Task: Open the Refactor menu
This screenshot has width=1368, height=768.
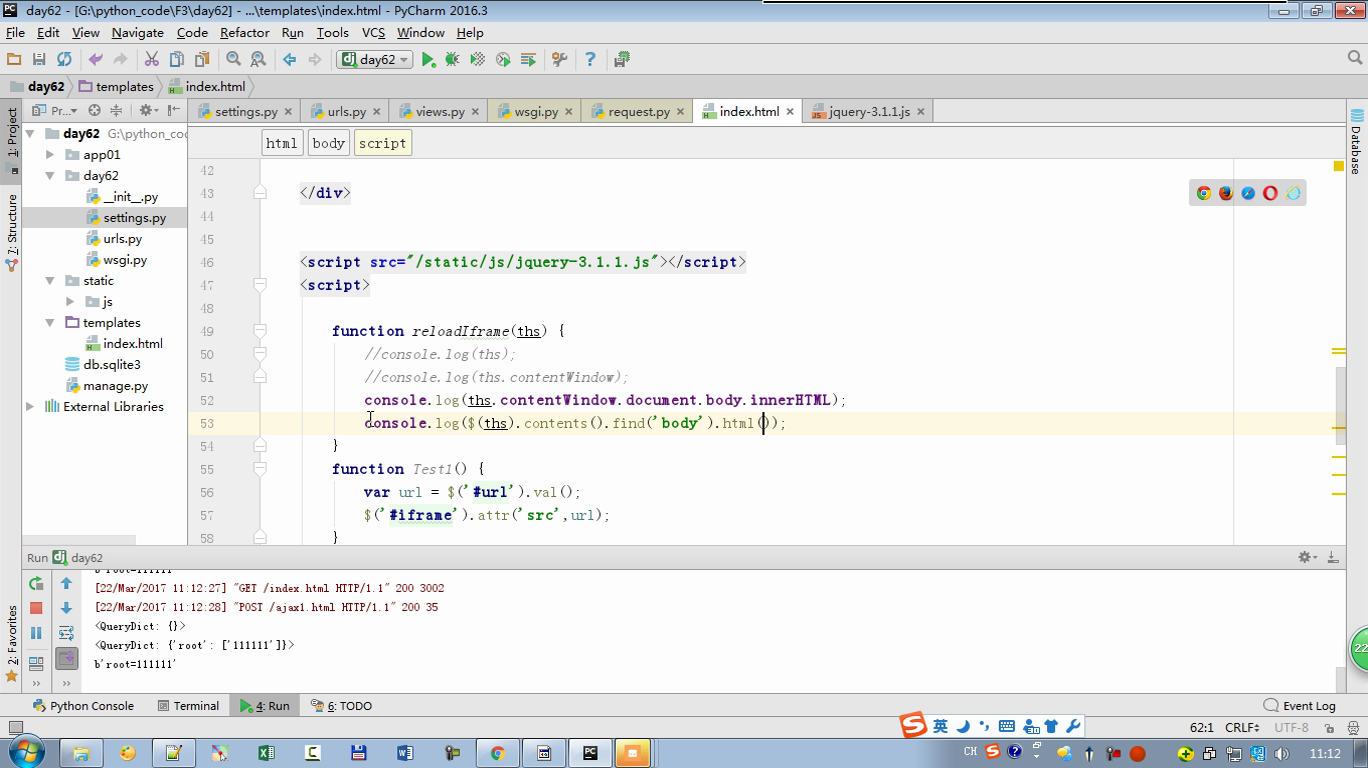Action: coord(244,32)
